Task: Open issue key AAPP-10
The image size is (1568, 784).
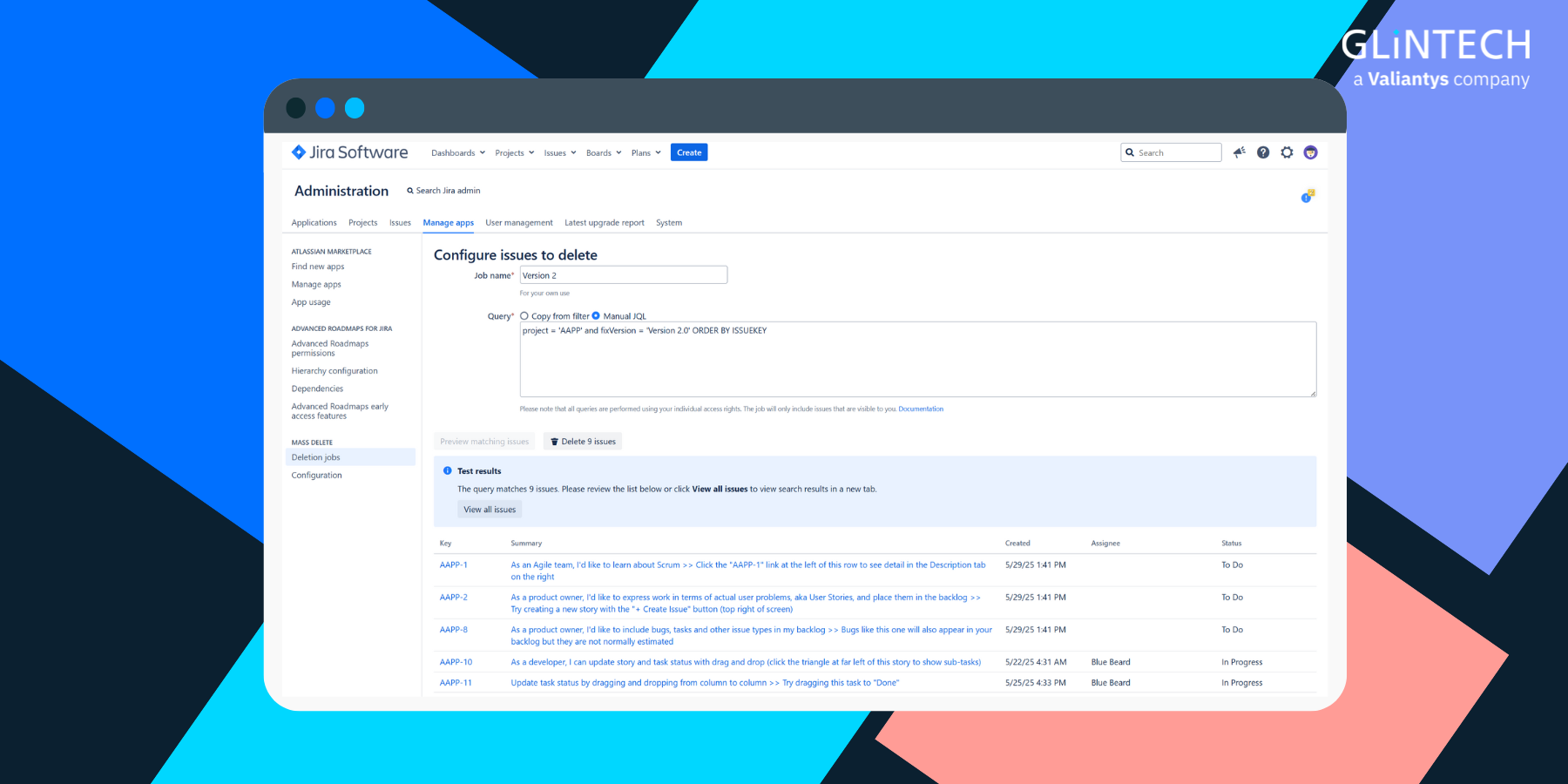Action: coord(456,662)
